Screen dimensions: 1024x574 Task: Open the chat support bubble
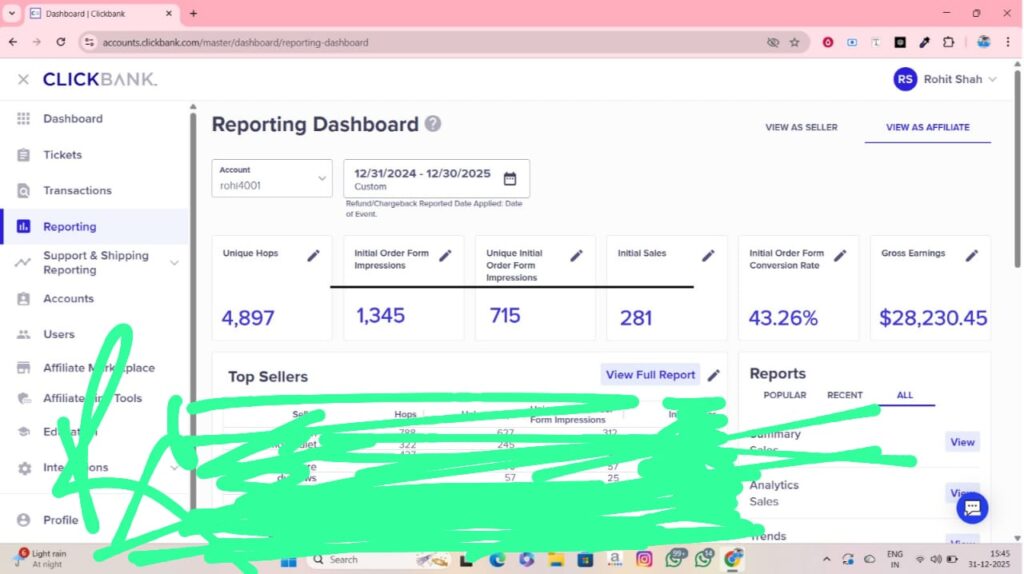971,508
